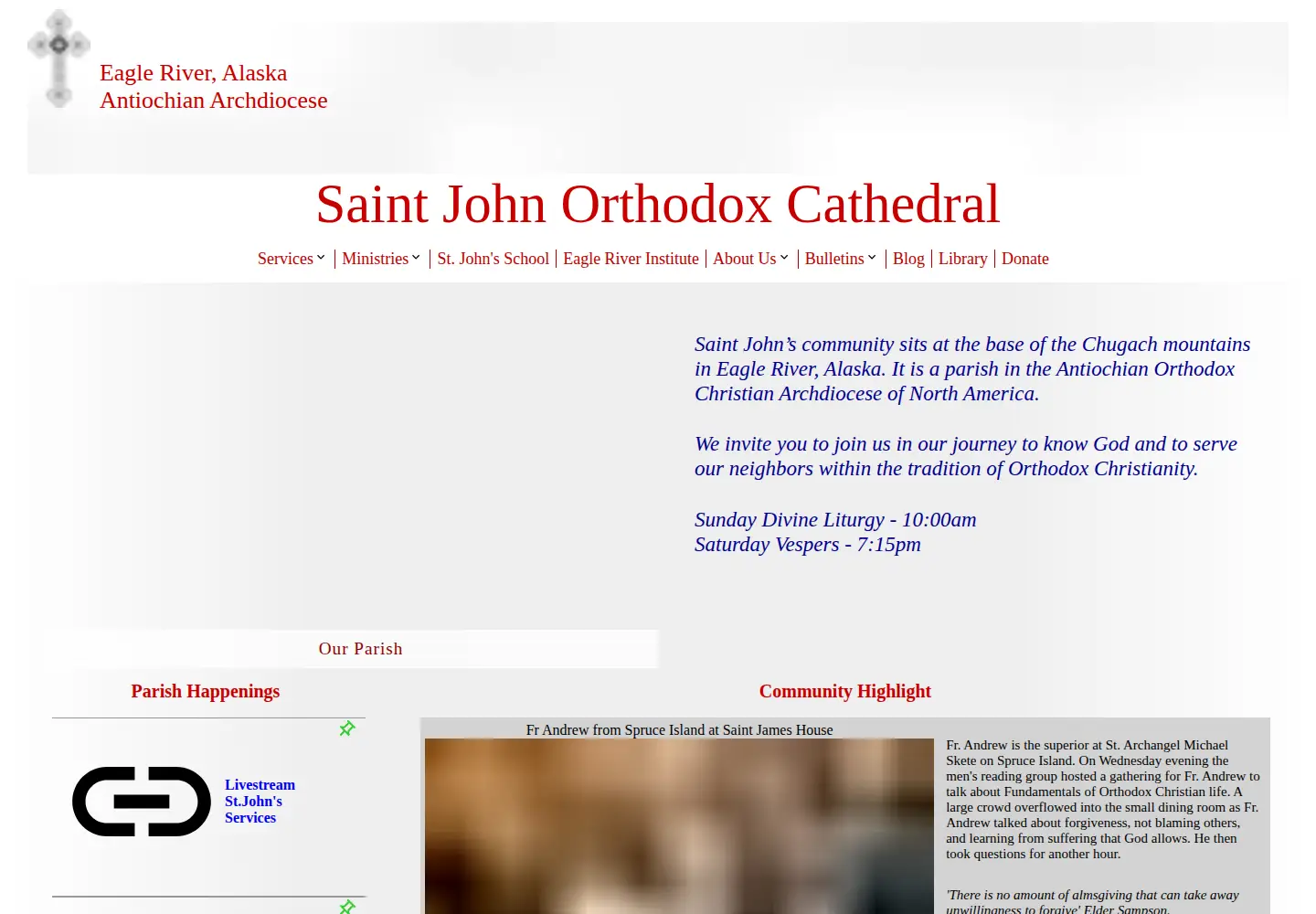Open the Library link
The image size is (1316, 914).
click(x=963, y=259)
